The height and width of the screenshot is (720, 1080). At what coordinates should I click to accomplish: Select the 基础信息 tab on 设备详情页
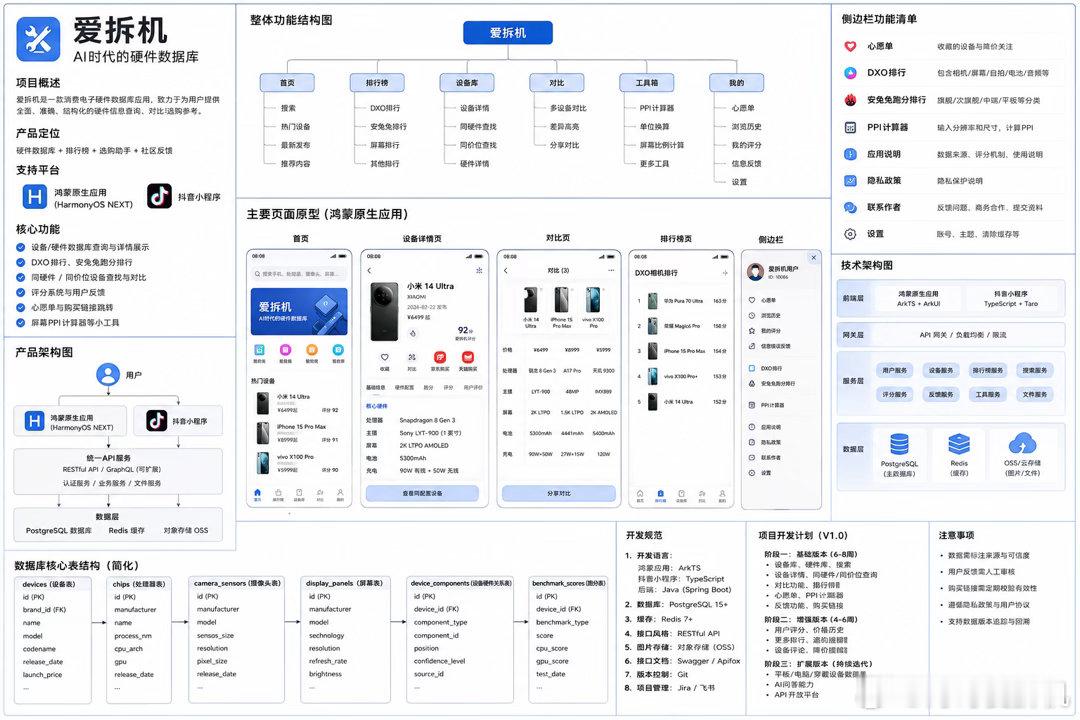pos(375,388)
